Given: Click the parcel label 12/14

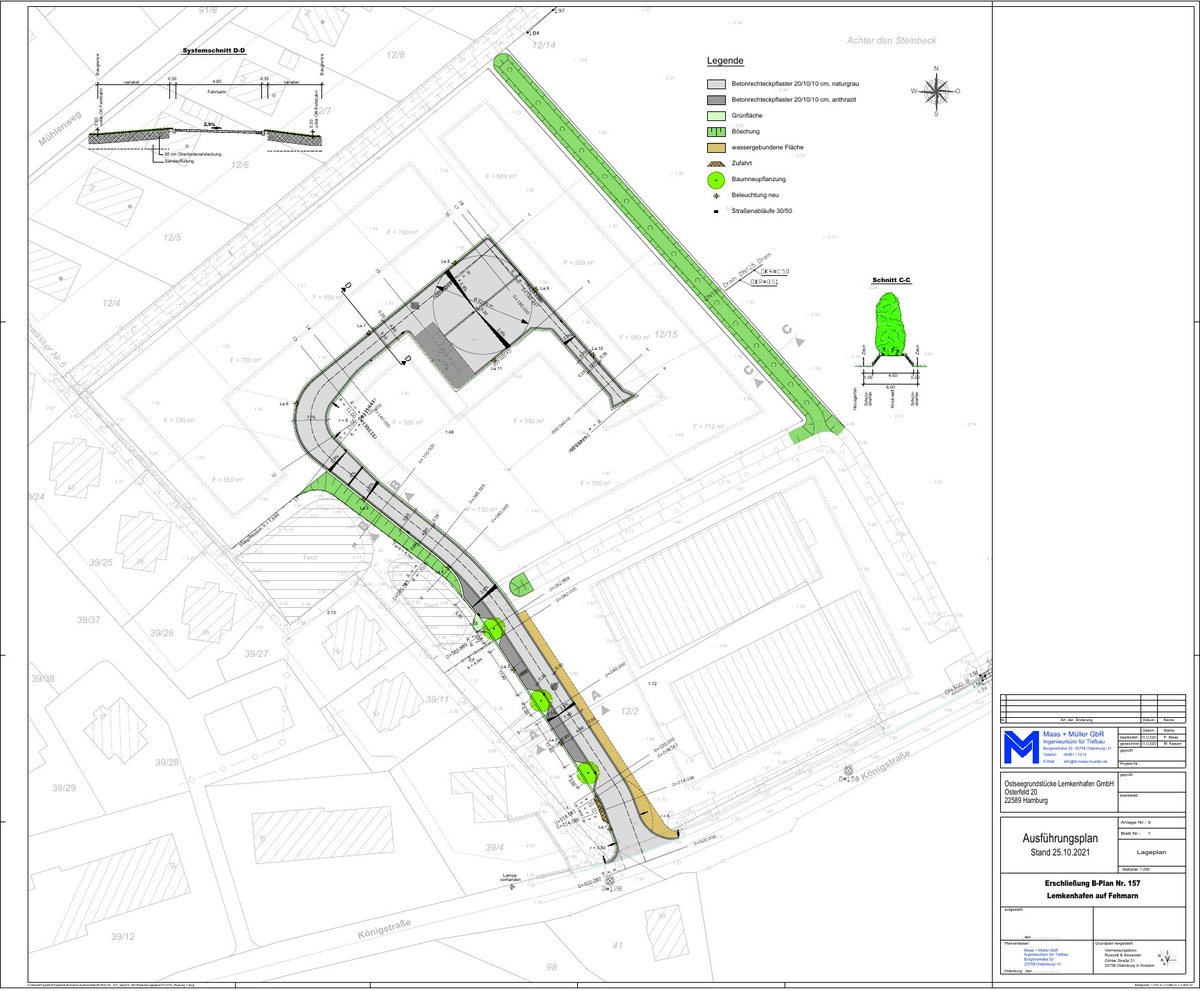Looking at the screenshot, I should tap(544, 44).
